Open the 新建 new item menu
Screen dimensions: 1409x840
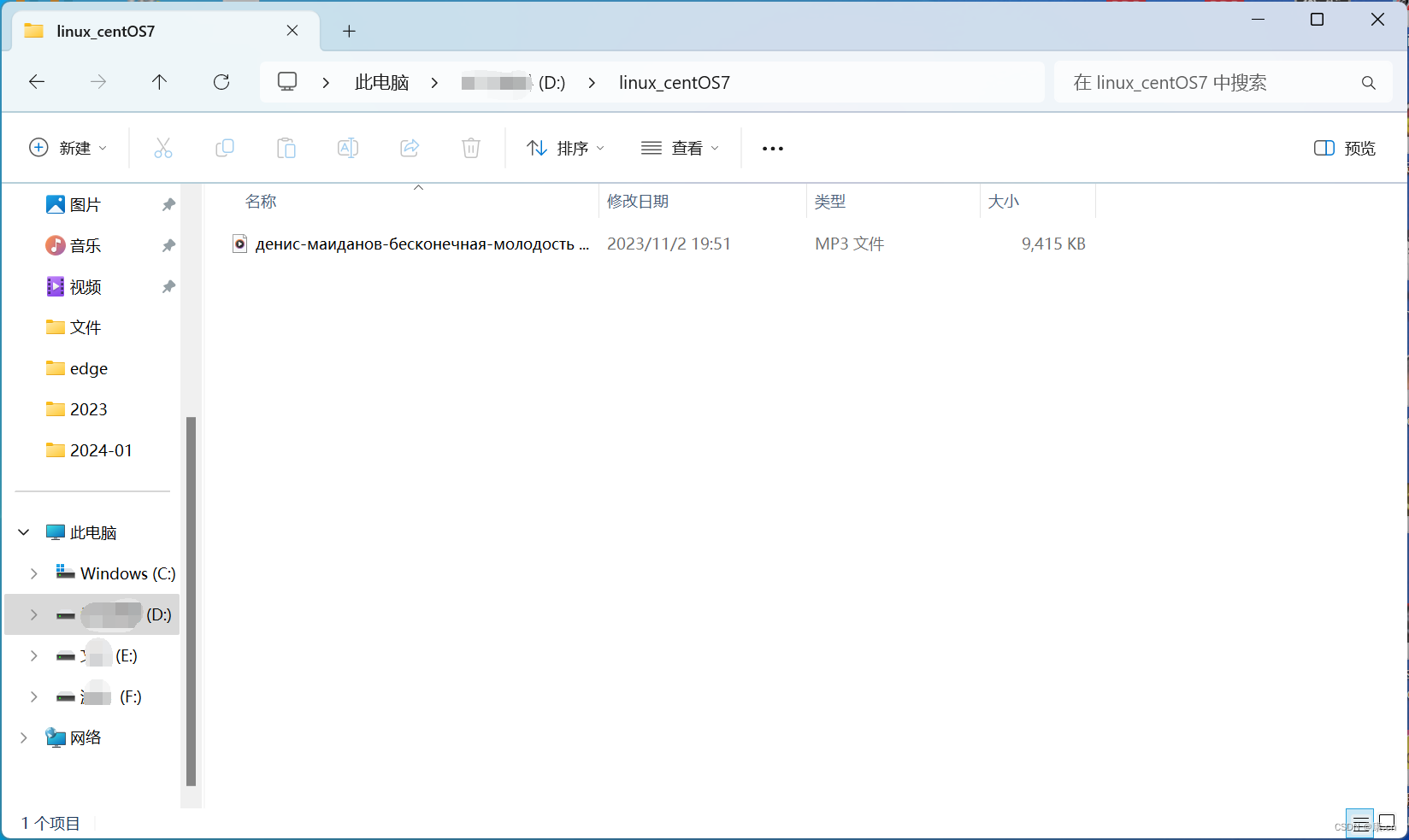68,147
